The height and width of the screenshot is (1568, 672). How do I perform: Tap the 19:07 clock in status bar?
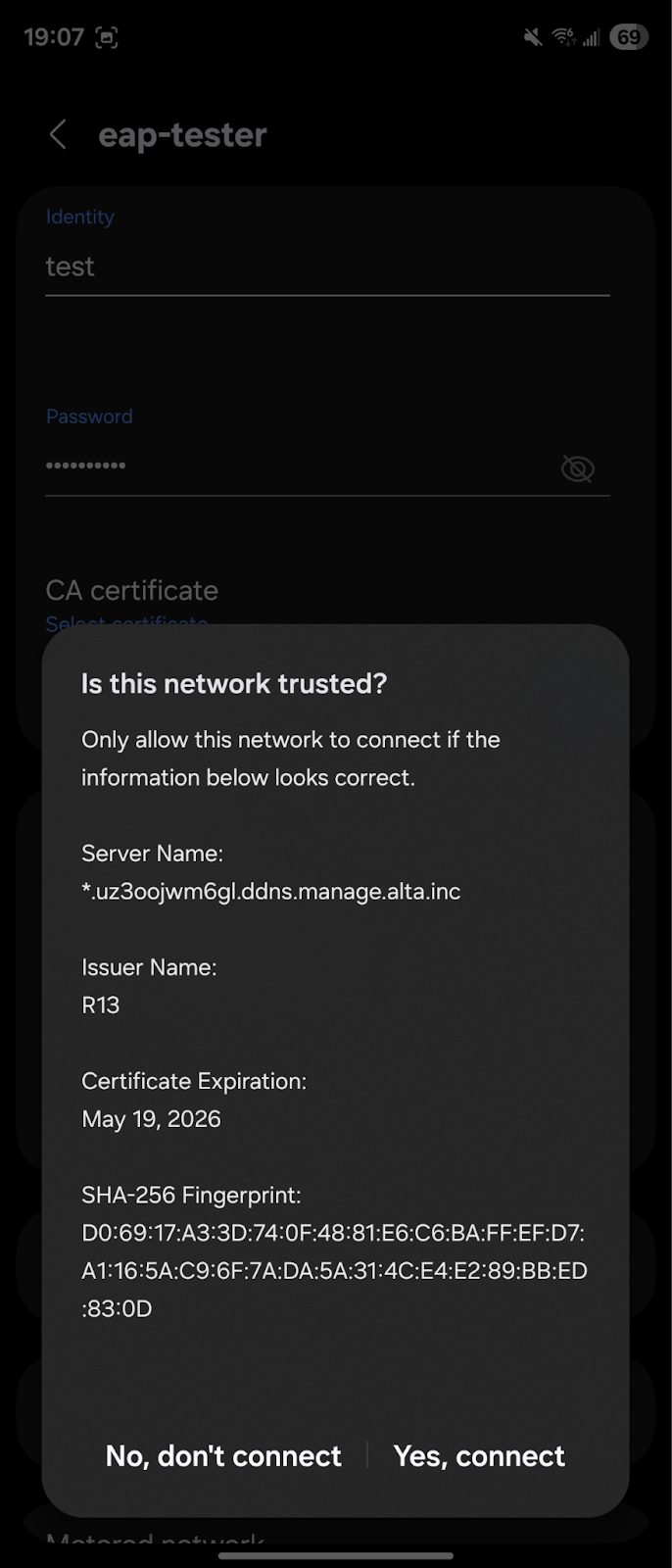54,37
